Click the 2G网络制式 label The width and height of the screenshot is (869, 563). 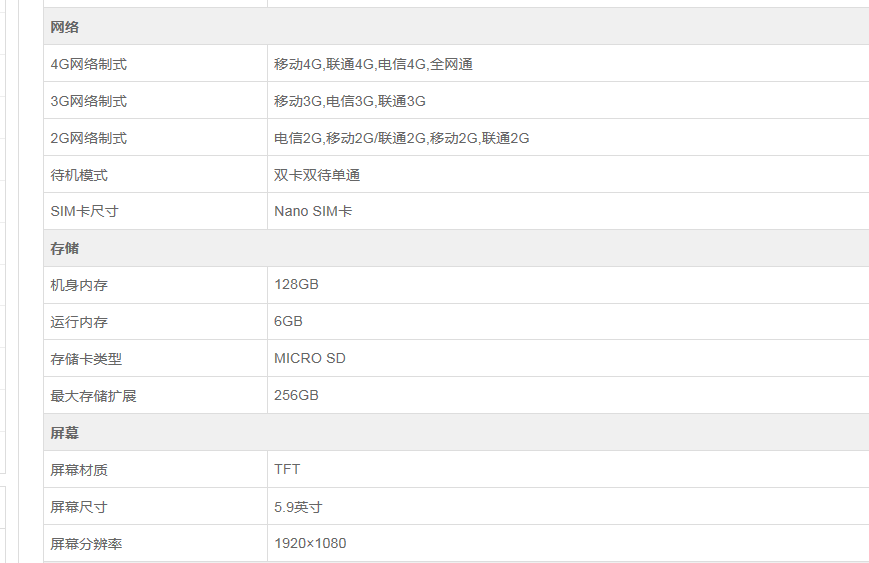tap(89, 138)
